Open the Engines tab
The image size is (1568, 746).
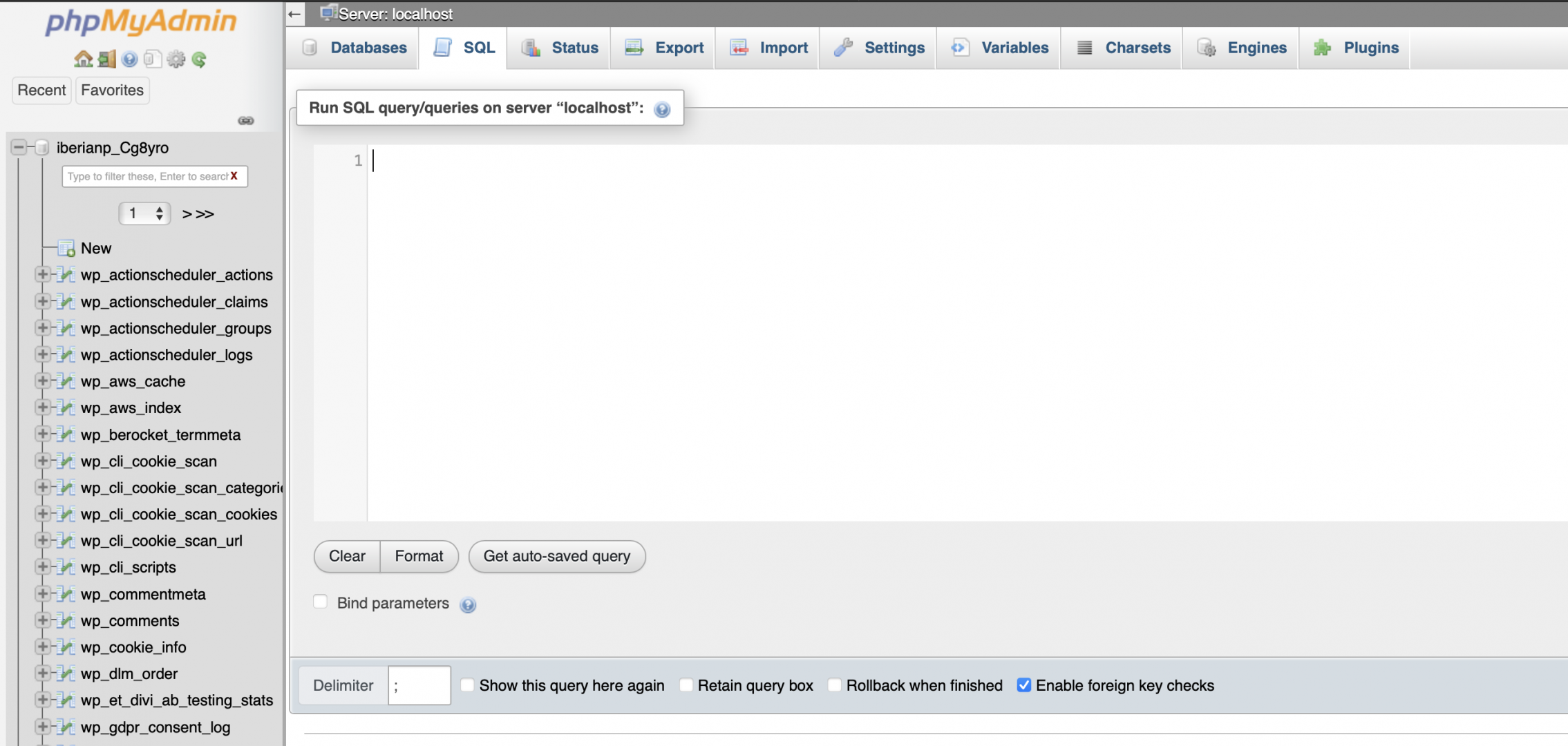1242,48
